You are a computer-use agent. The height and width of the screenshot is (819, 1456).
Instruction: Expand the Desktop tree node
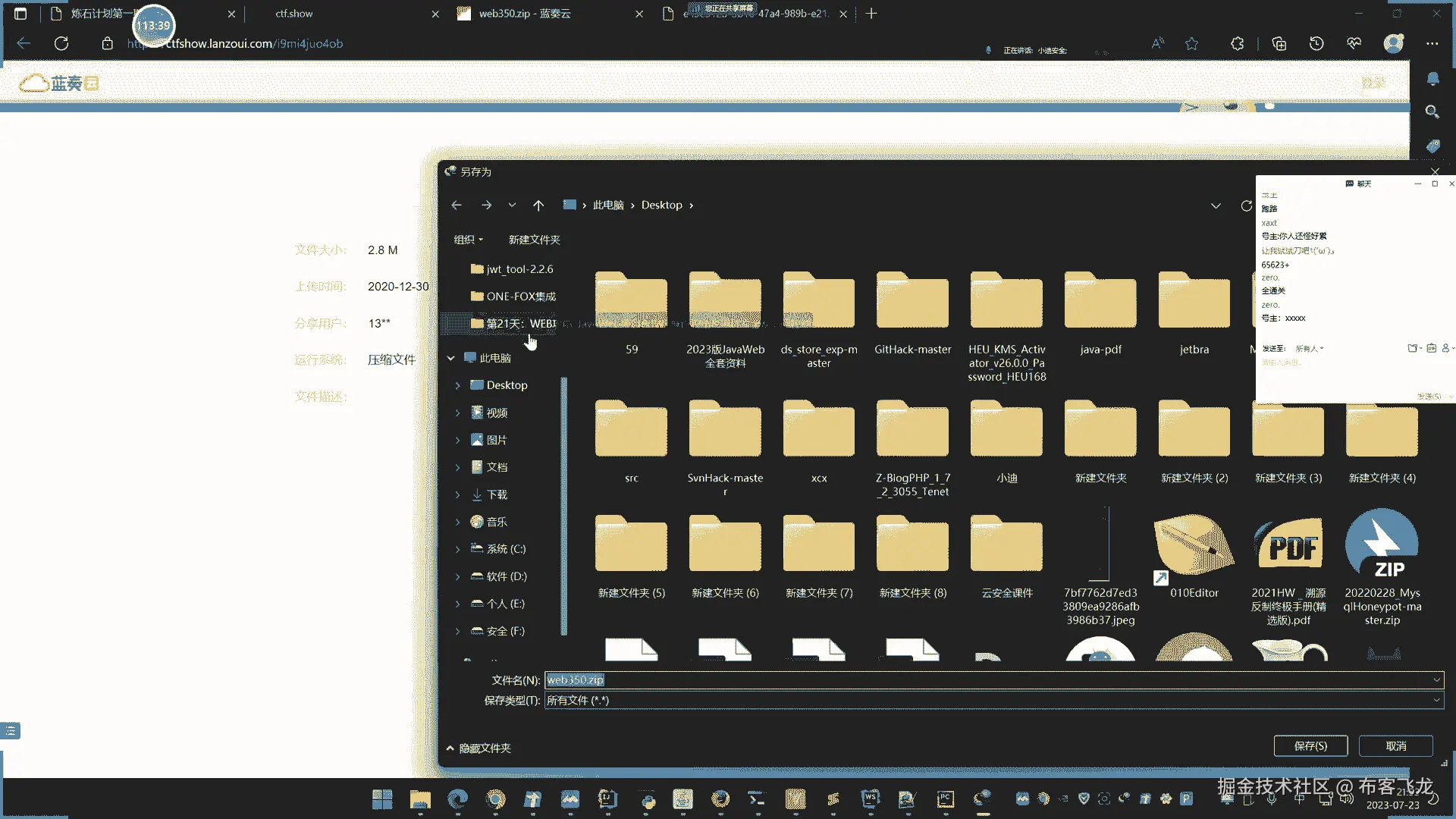pyautogui.click(x=457, y=385)
